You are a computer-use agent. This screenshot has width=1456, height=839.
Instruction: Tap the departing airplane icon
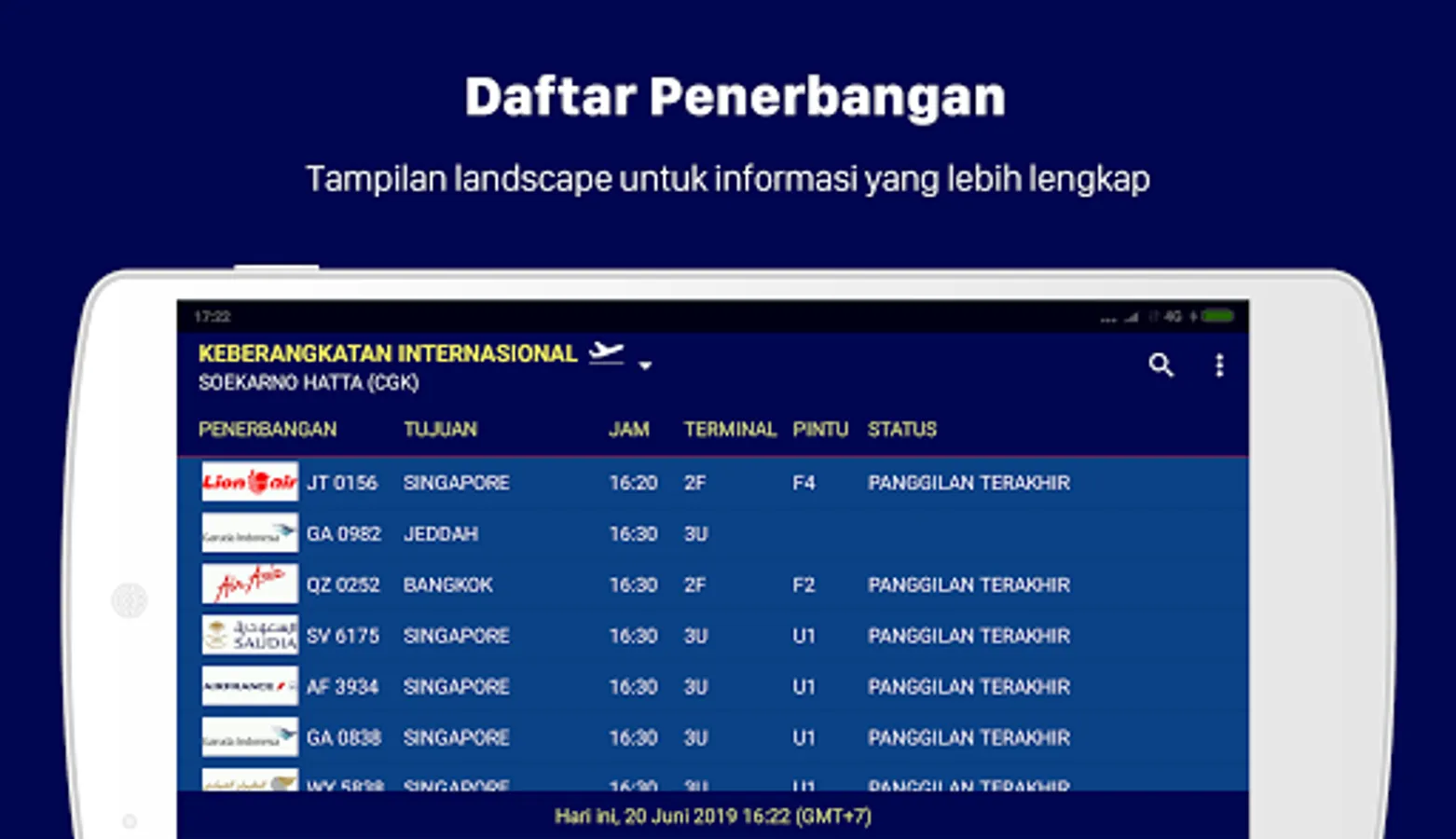pyautogui.click(x=607, y=352)
